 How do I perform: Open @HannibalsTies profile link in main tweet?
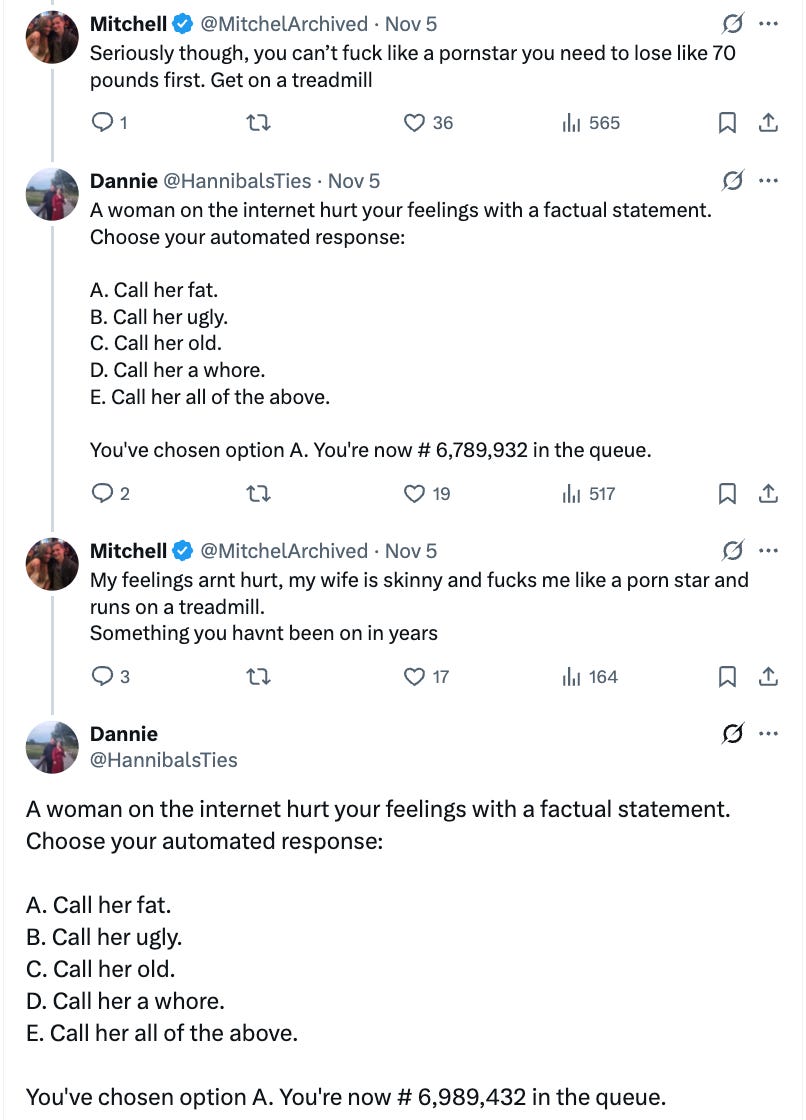[164, 760]
